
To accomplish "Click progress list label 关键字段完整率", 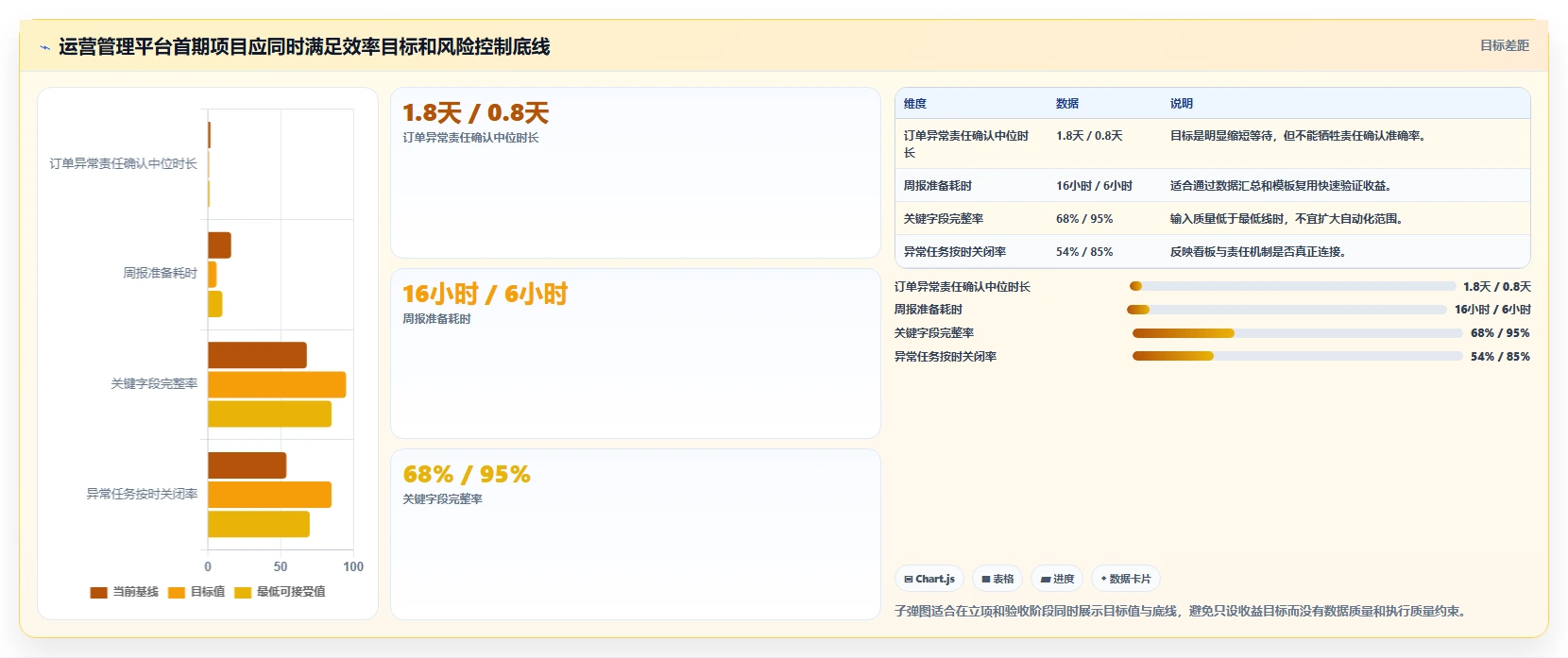I will pyautogui.click(x=934, y=333).
